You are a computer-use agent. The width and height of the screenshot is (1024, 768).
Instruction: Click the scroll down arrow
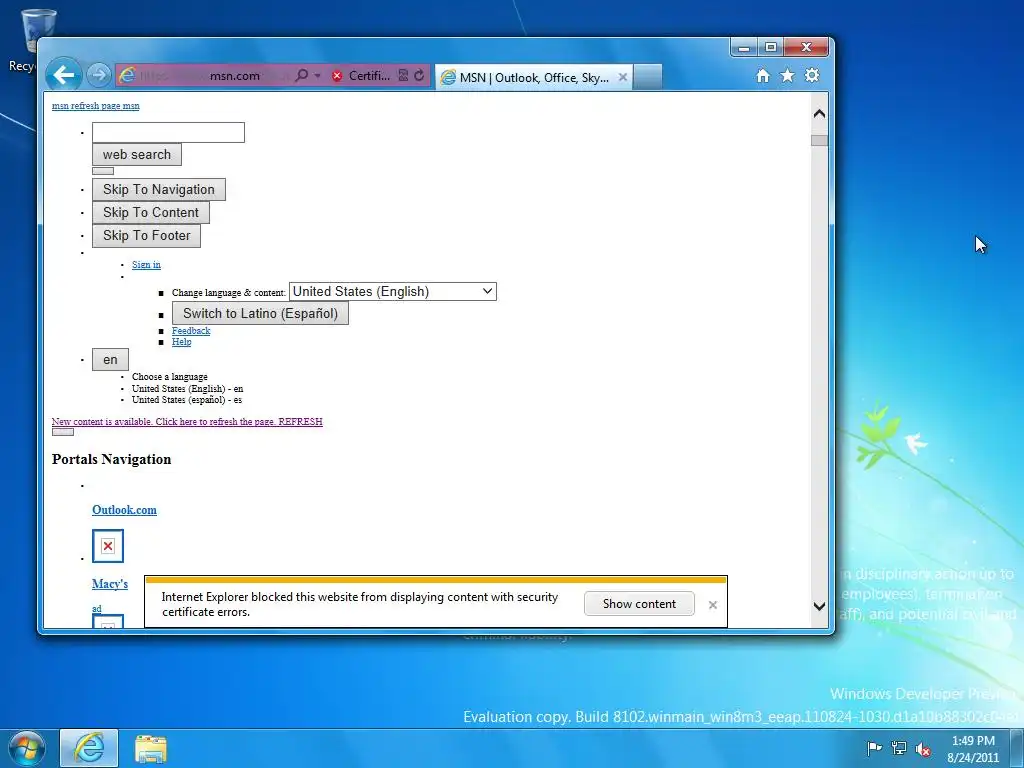coord(820,606)
